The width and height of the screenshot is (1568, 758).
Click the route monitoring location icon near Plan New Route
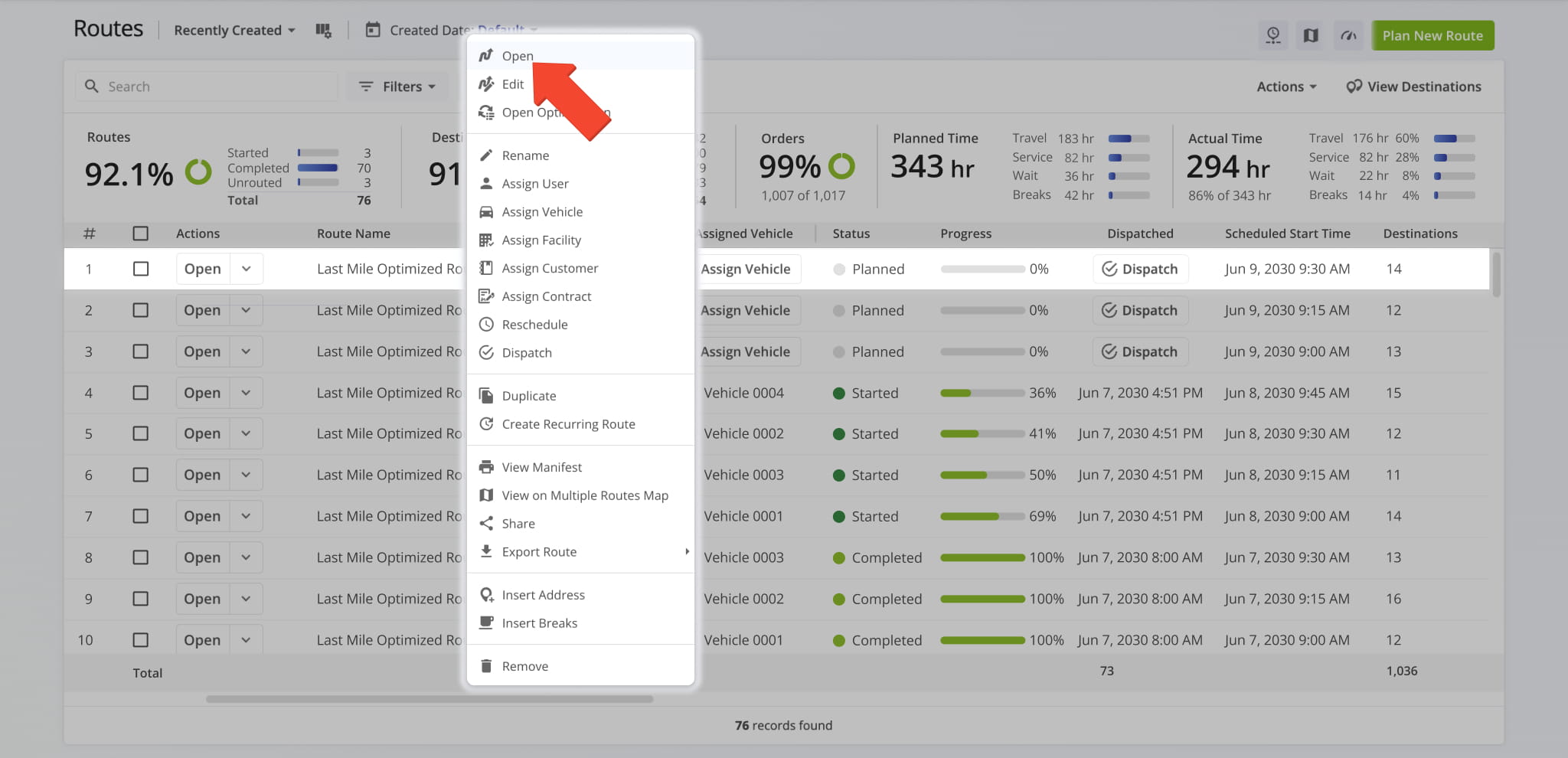1273,35
